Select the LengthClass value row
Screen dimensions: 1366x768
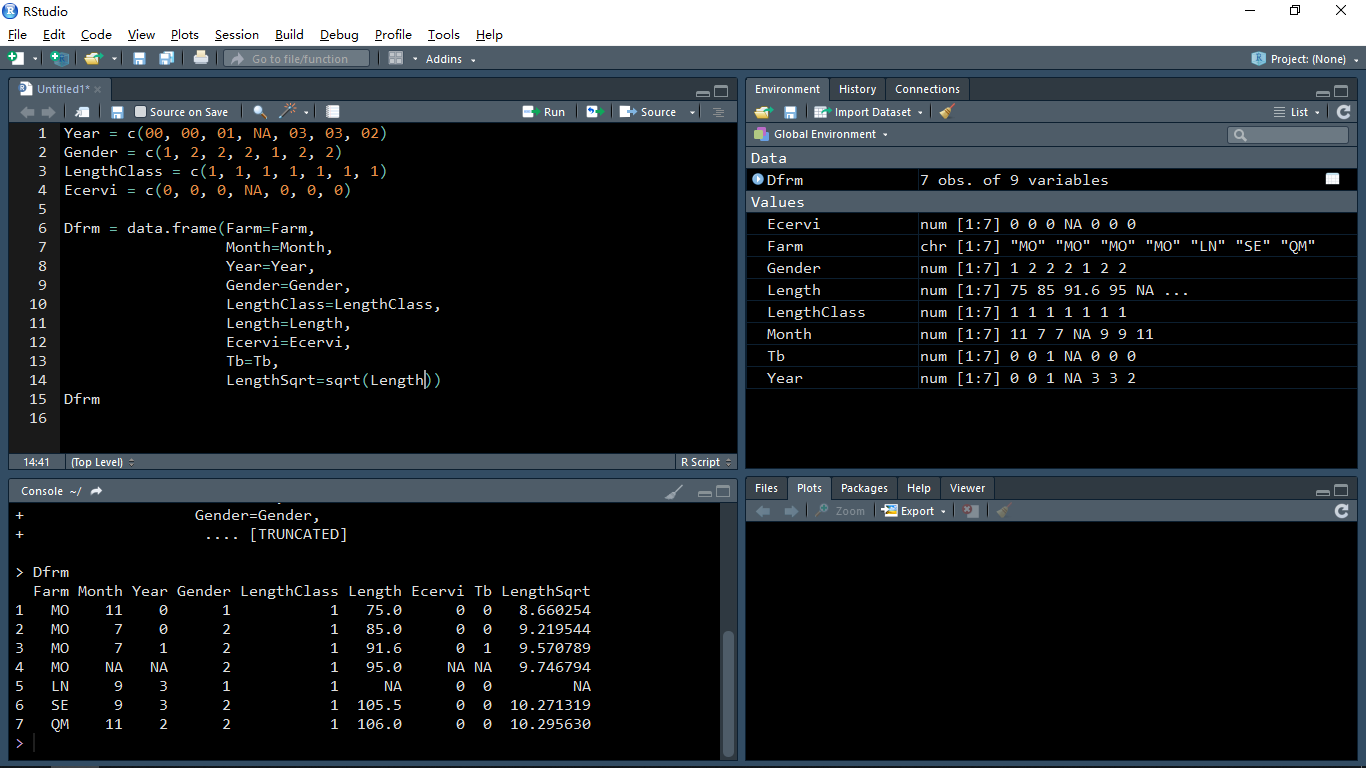click(x=1051, y=312)
